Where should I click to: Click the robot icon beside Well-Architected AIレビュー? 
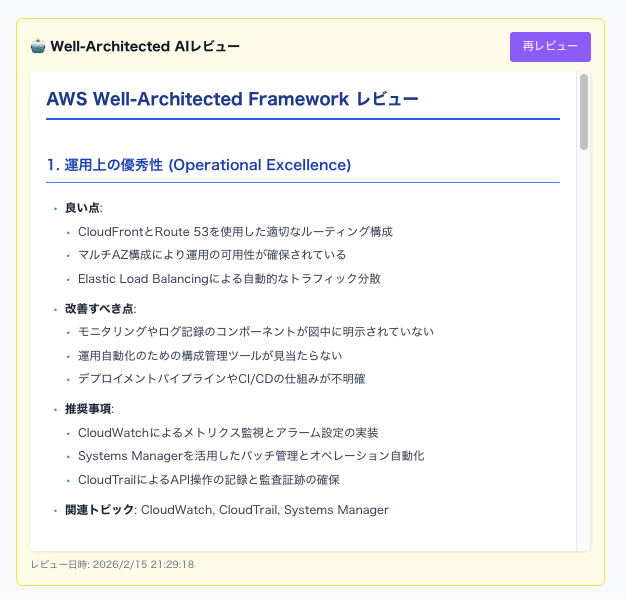[38, 47]
